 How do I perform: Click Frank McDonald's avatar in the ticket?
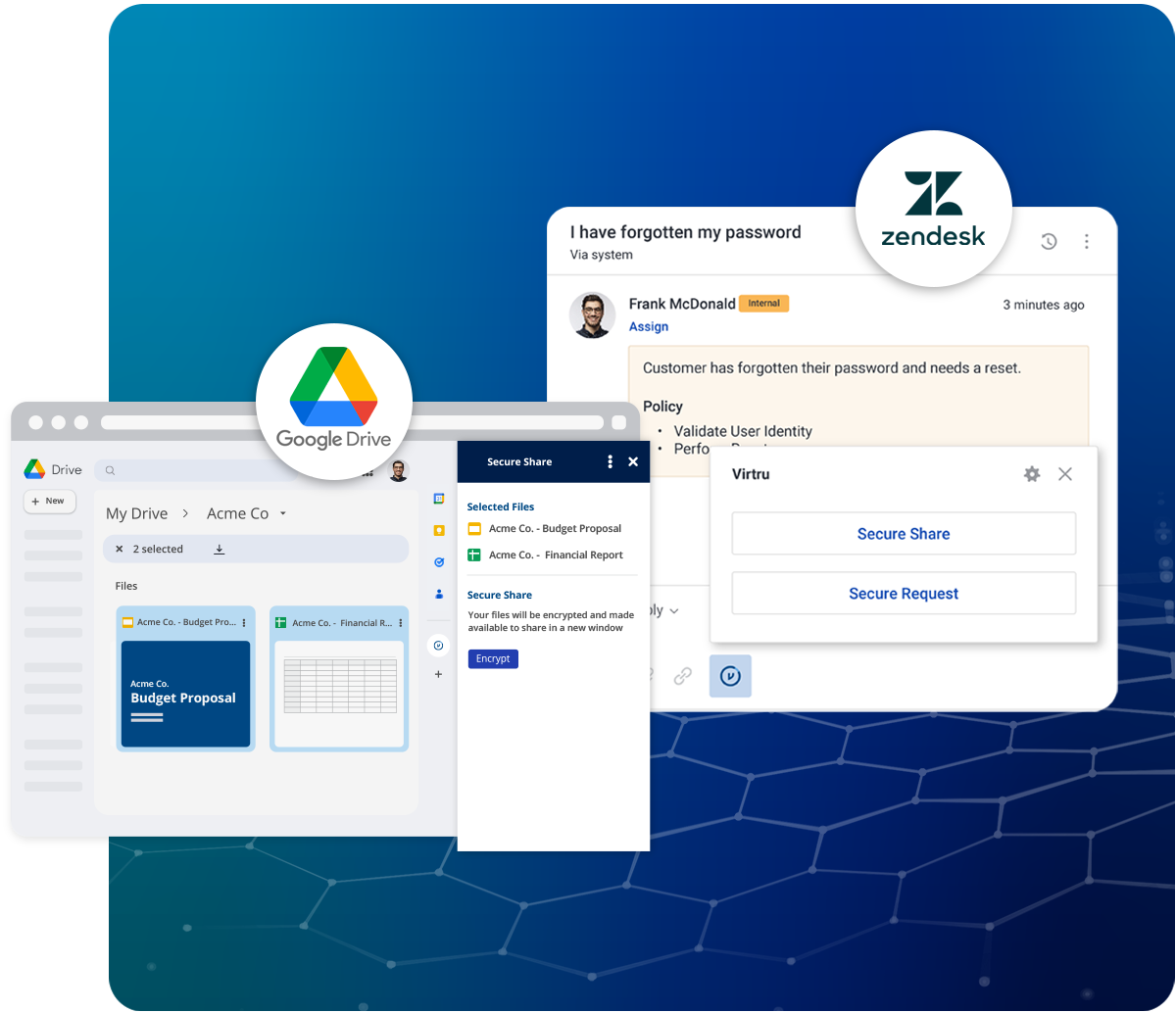point(593,315)
